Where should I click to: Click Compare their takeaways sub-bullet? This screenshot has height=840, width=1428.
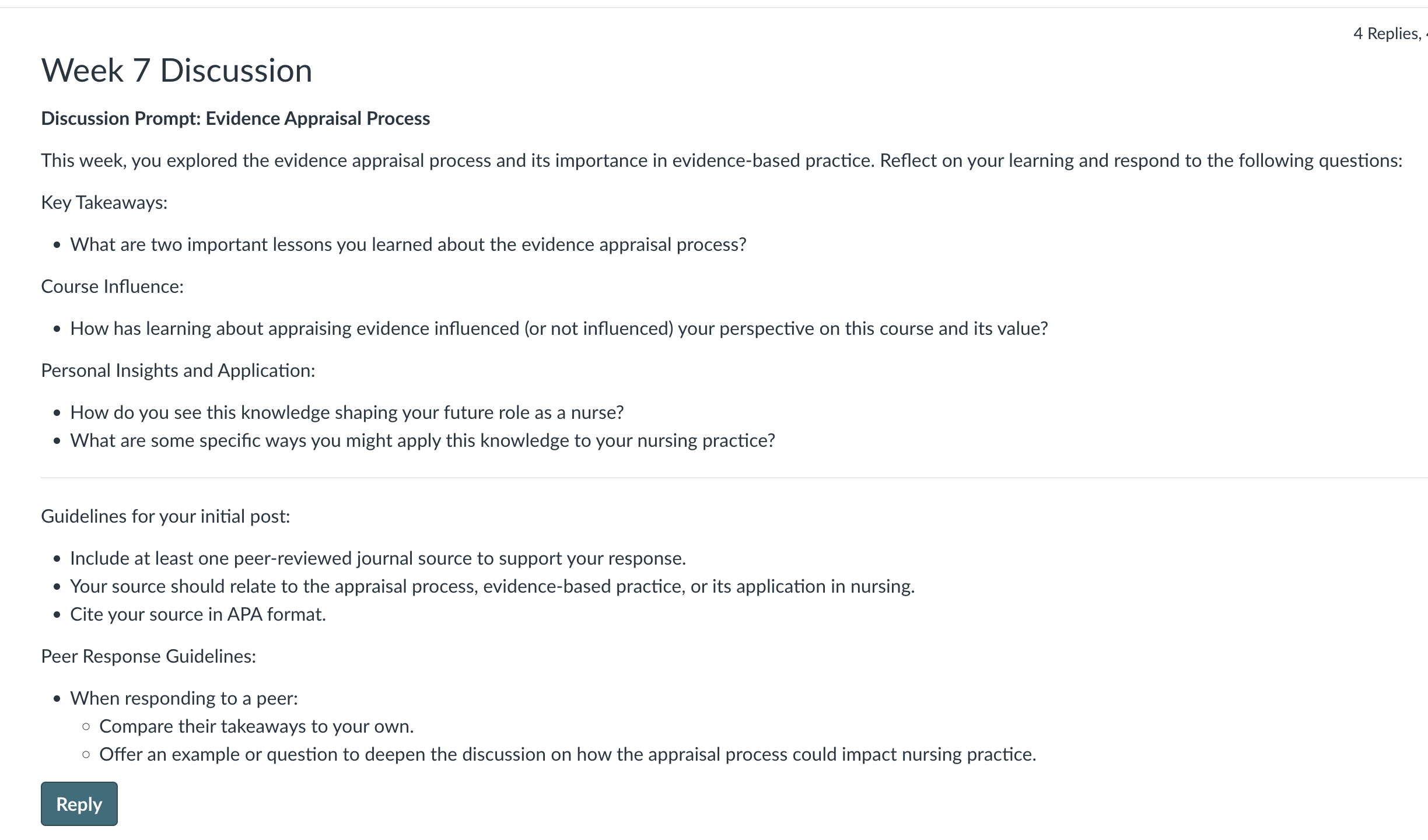pyautogui.click(x=256, y=726)
